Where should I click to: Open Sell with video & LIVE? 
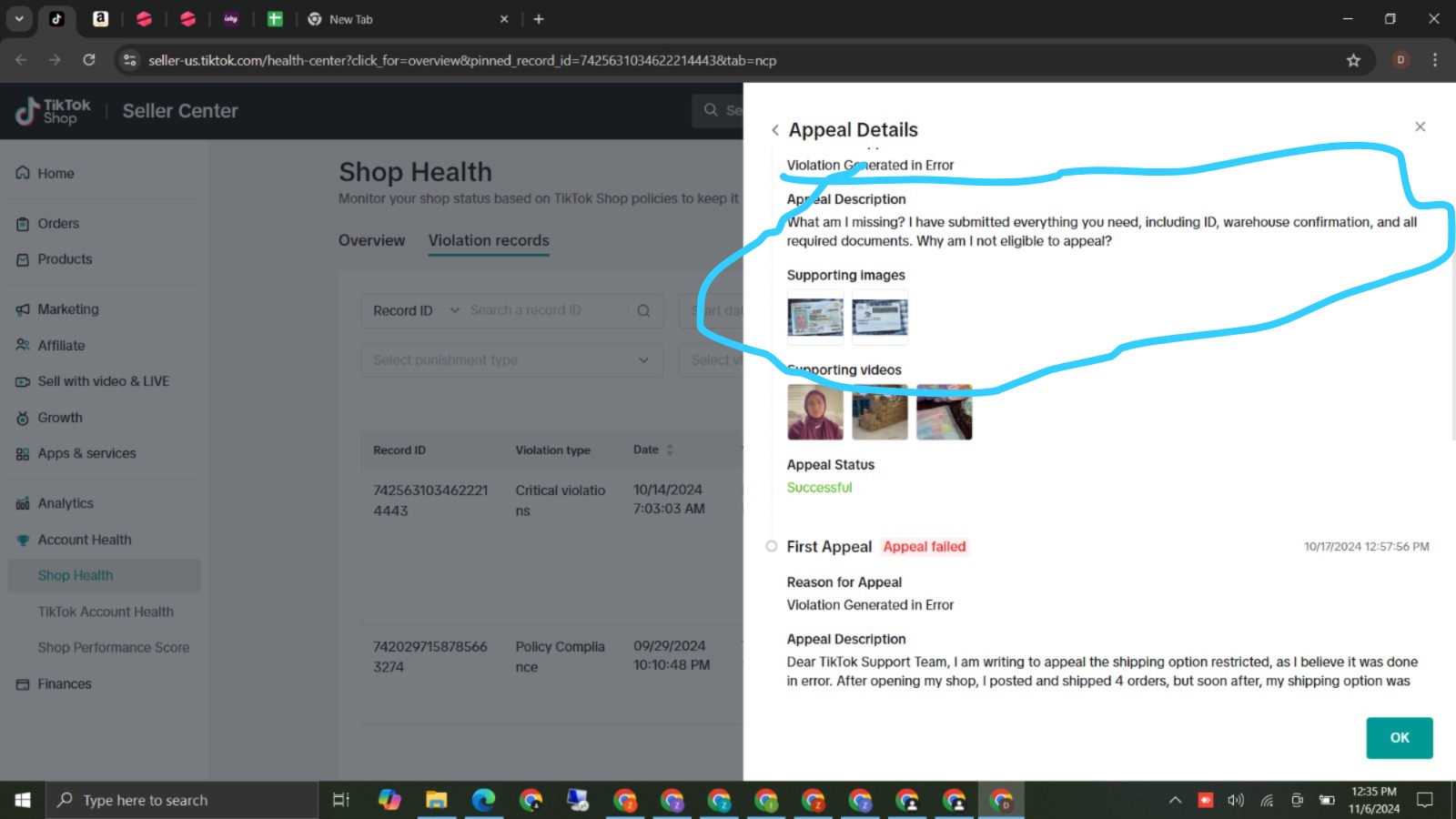pos(103,381)
